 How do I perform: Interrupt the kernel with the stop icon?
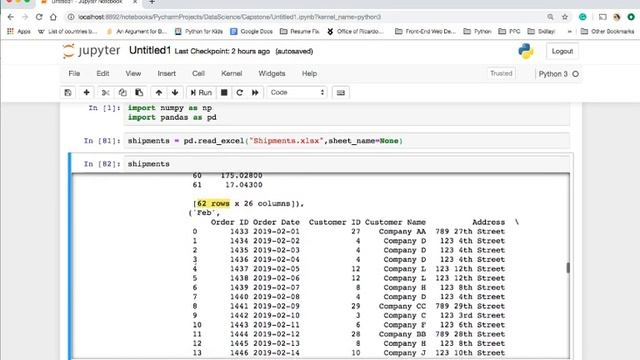tap(224, 93)
